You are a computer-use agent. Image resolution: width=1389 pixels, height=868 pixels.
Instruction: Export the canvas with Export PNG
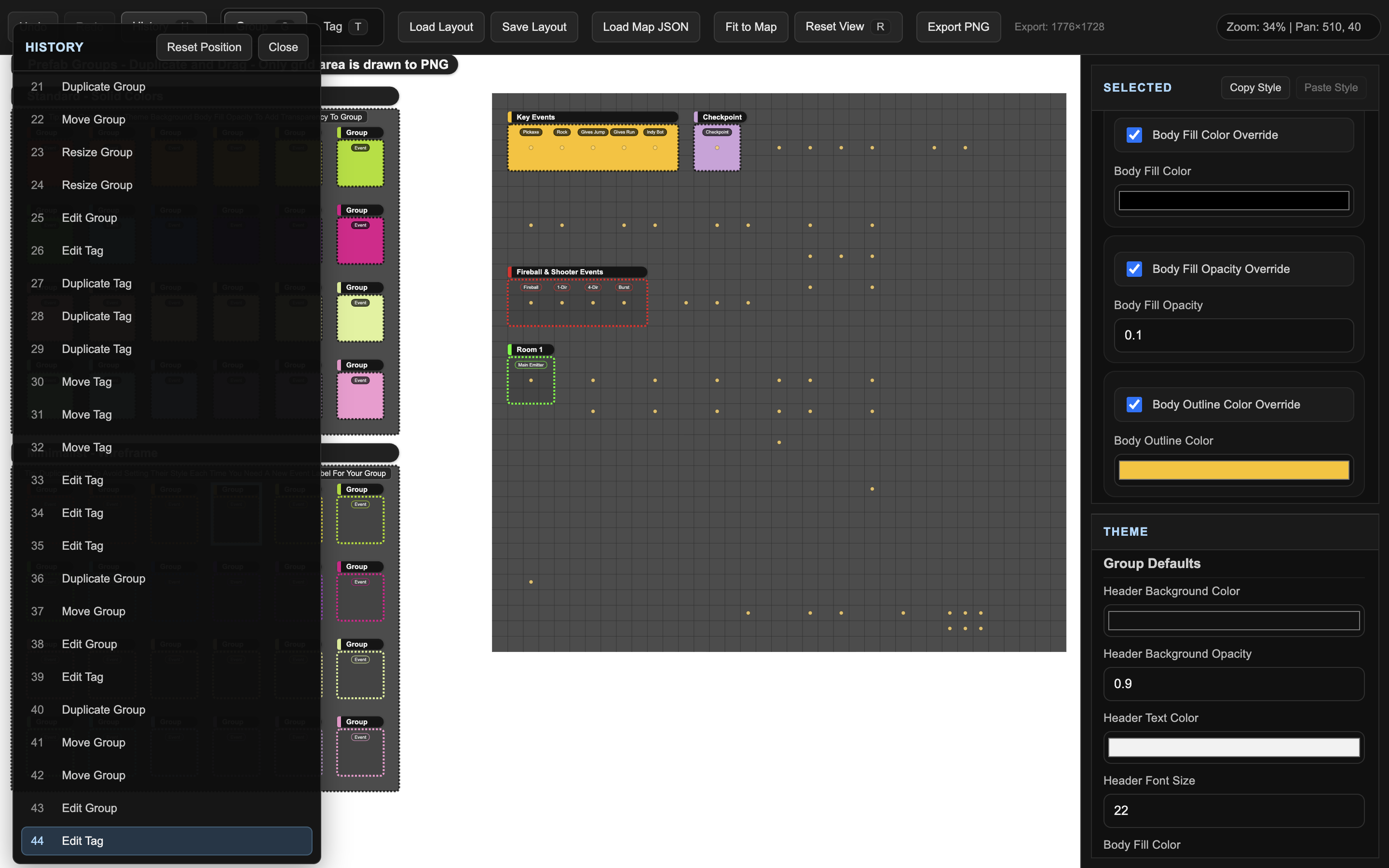(958, 27)
